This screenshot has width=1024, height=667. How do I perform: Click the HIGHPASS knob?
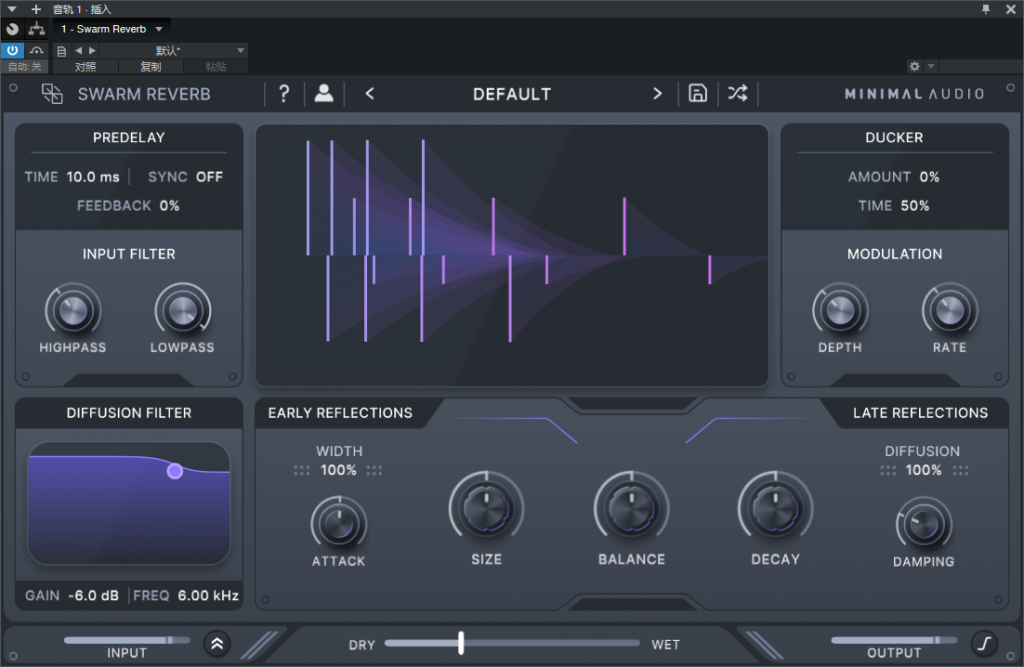(73, 311)
